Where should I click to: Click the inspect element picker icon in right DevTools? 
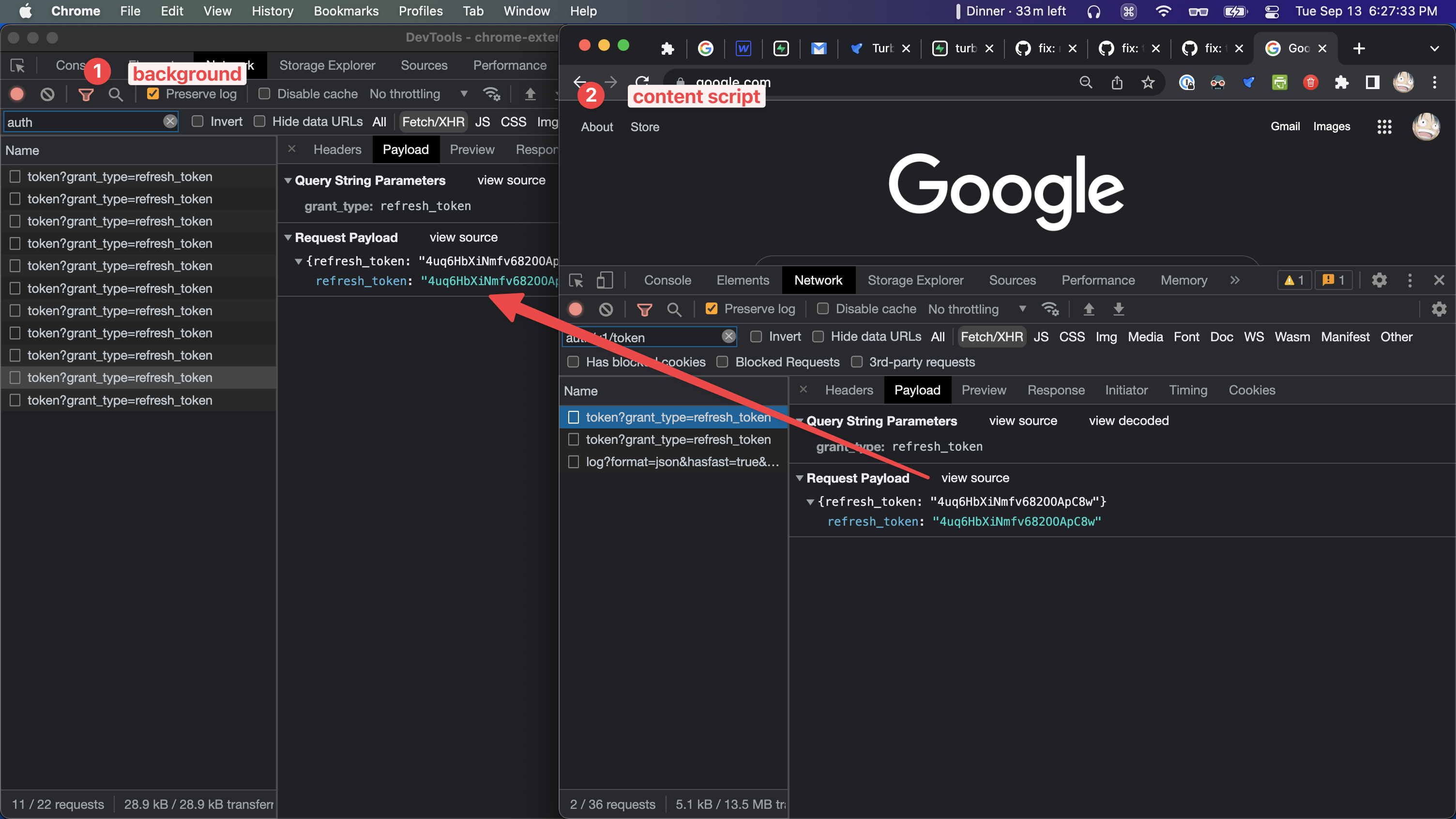[576, 280]
